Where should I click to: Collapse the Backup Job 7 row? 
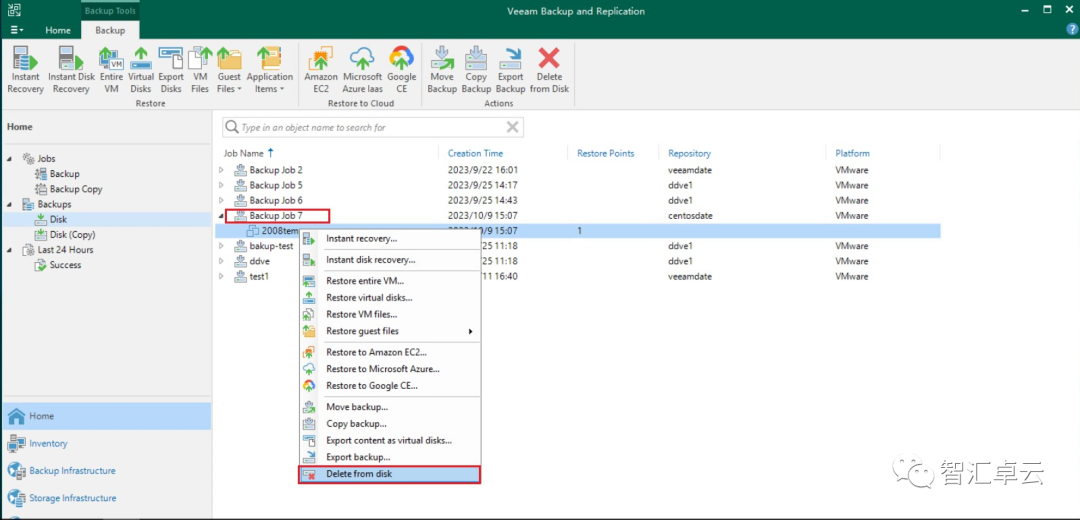(221, 216)
